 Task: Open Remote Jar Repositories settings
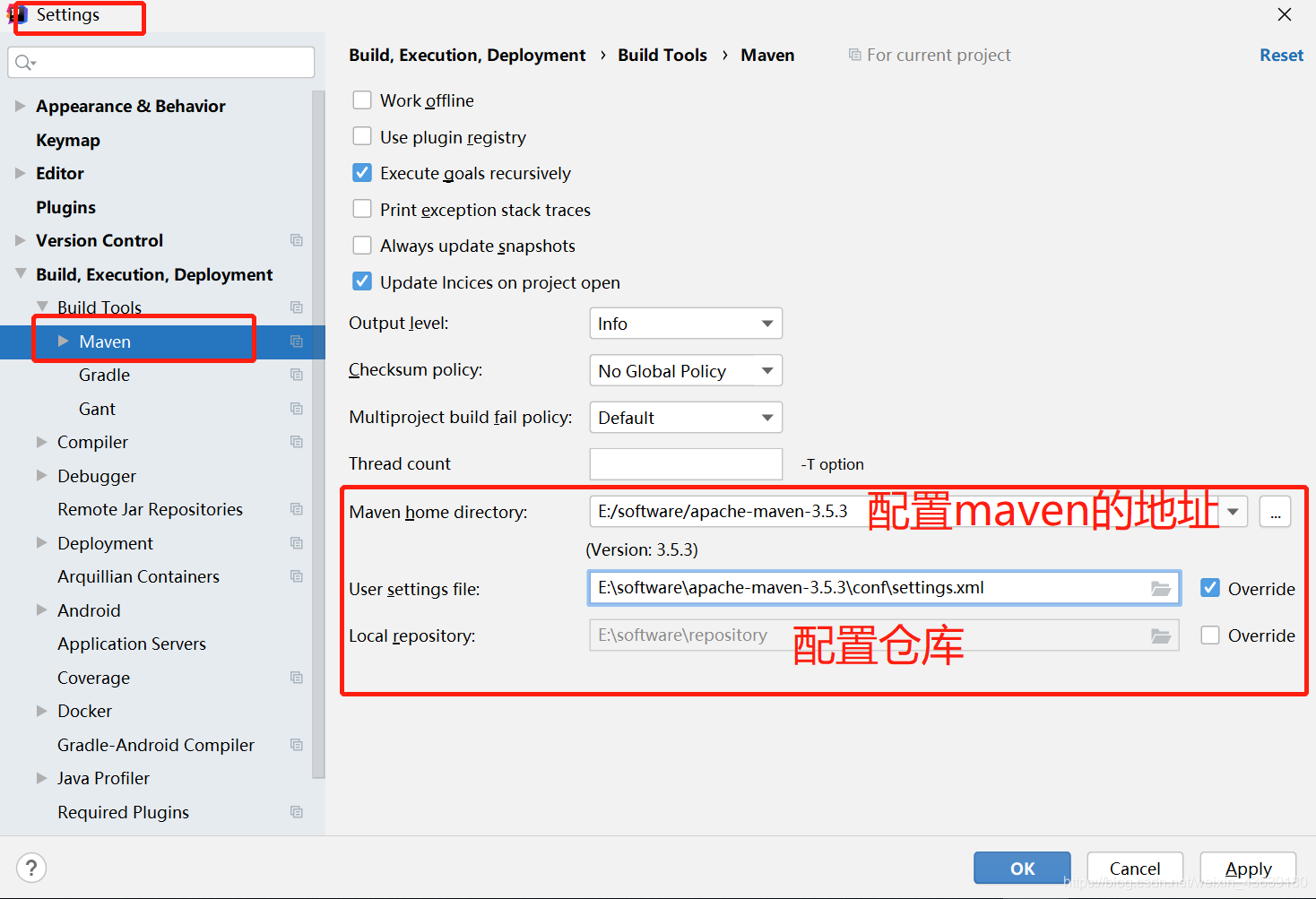150,509
